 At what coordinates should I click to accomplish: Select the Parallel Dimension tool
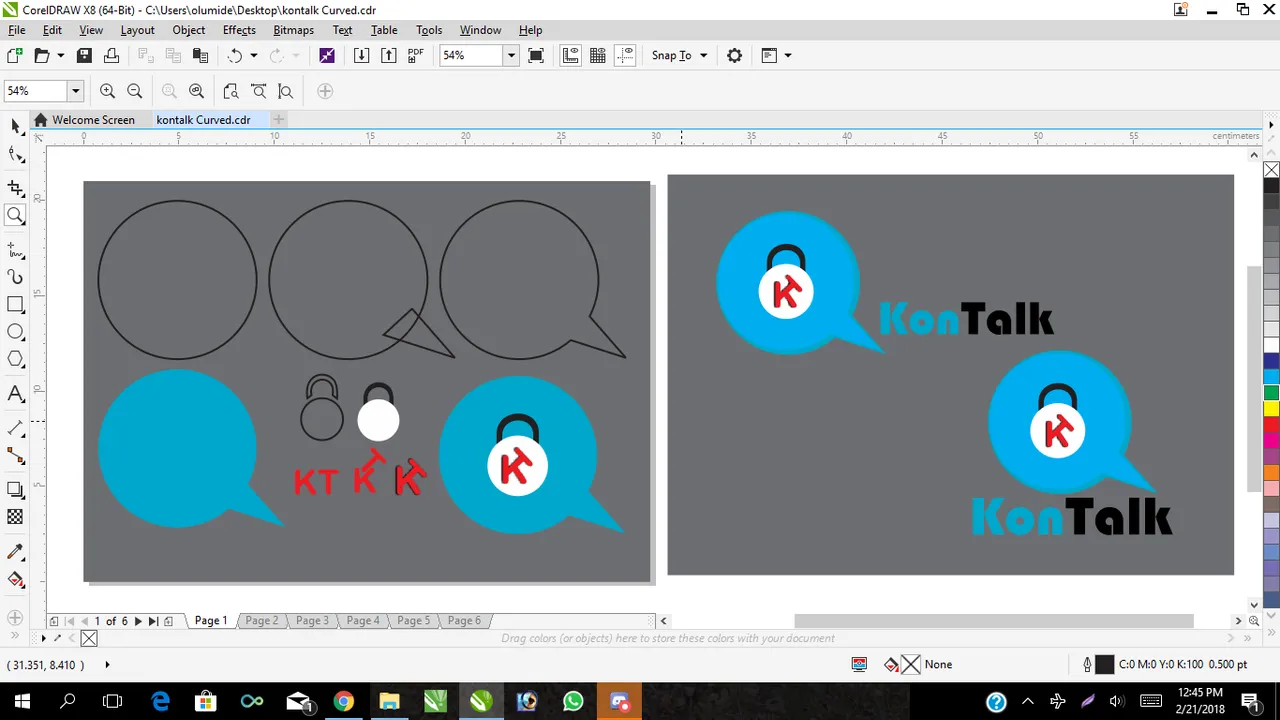[x=15, y=428]
